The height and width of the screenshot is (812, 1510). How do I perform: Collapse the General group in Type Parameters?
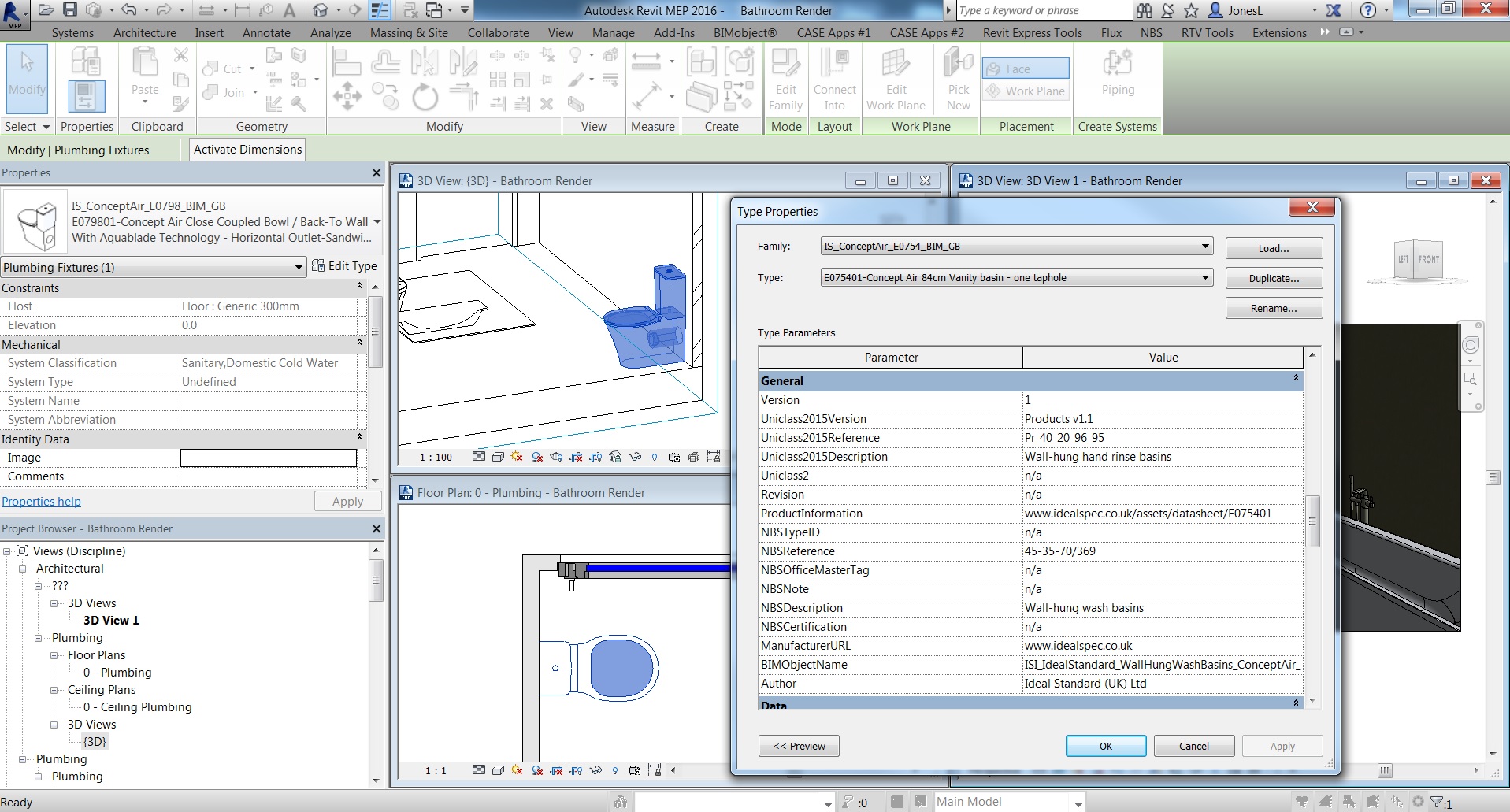coord(1296,379)
